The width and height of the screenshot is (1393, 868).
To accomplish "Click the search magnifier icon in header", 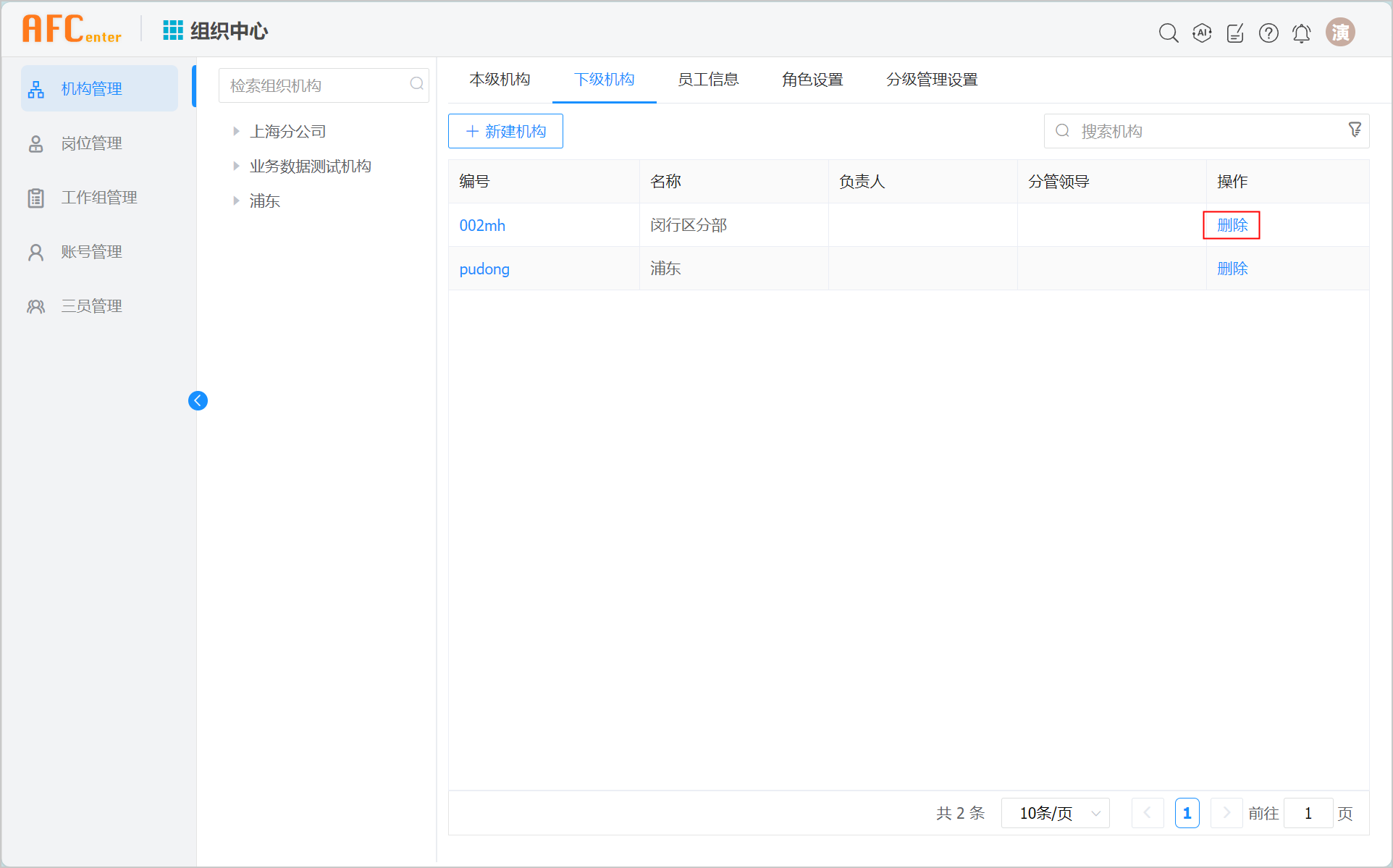I will 1168,33.
